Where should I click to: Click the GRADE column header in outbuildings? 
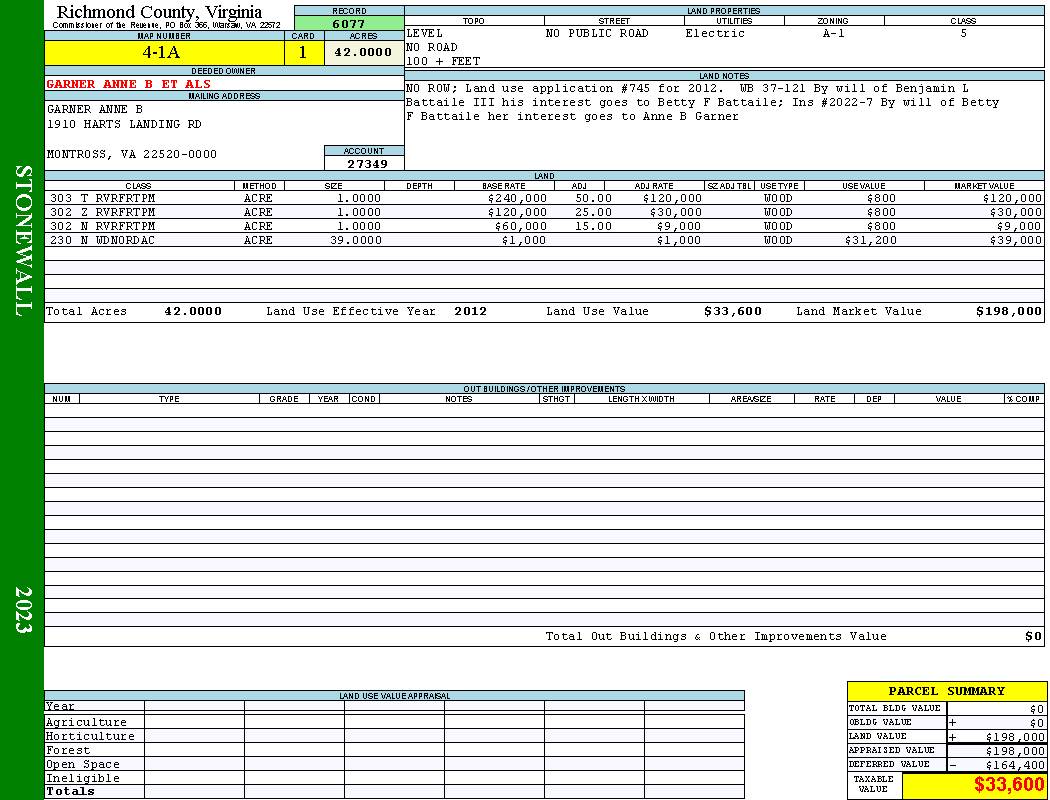click(284, 399)
